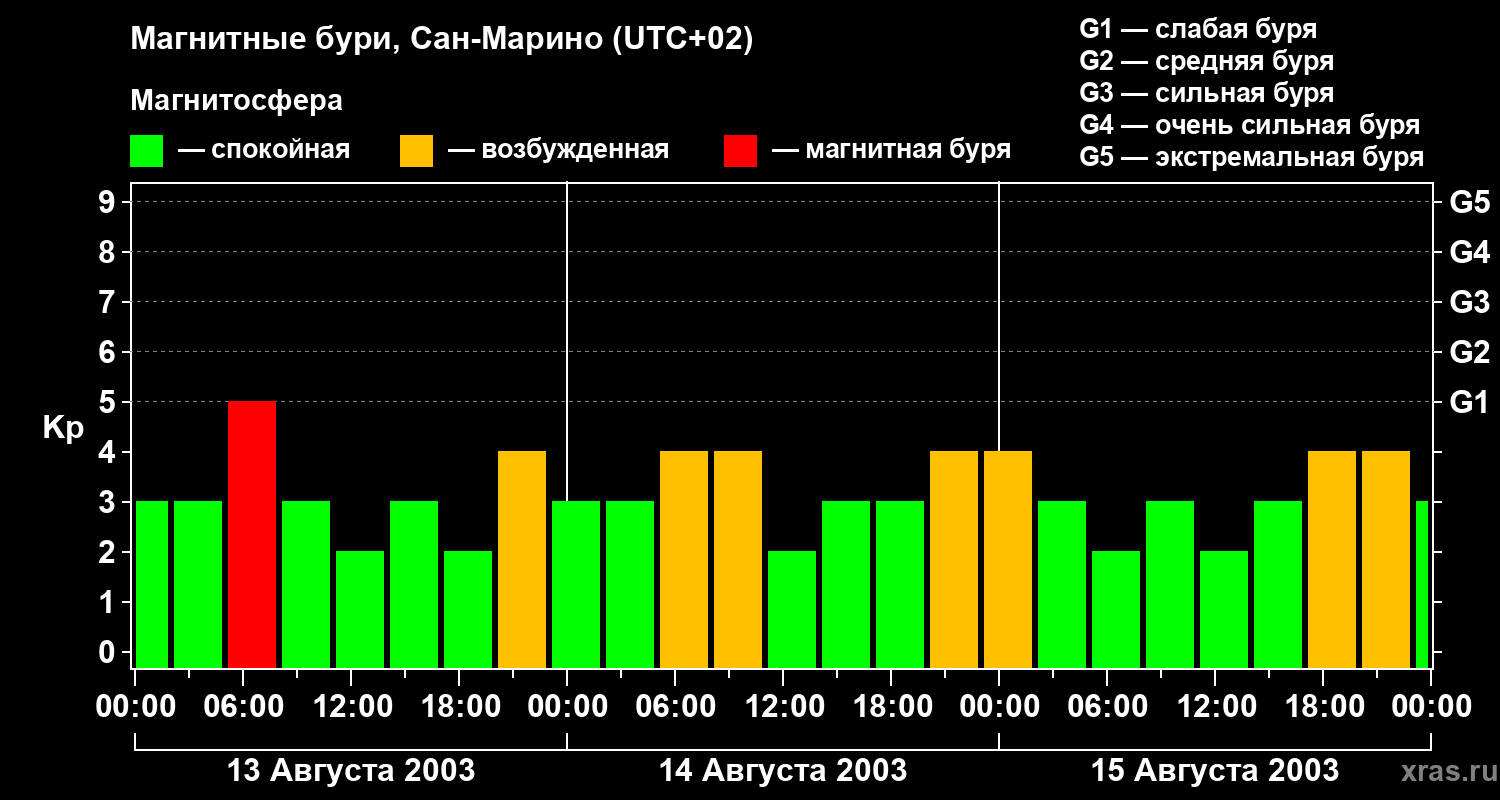1500x800 pixels.
Task: Click 'G3 — сильная буря' legend line
Action: point(1207,93)
